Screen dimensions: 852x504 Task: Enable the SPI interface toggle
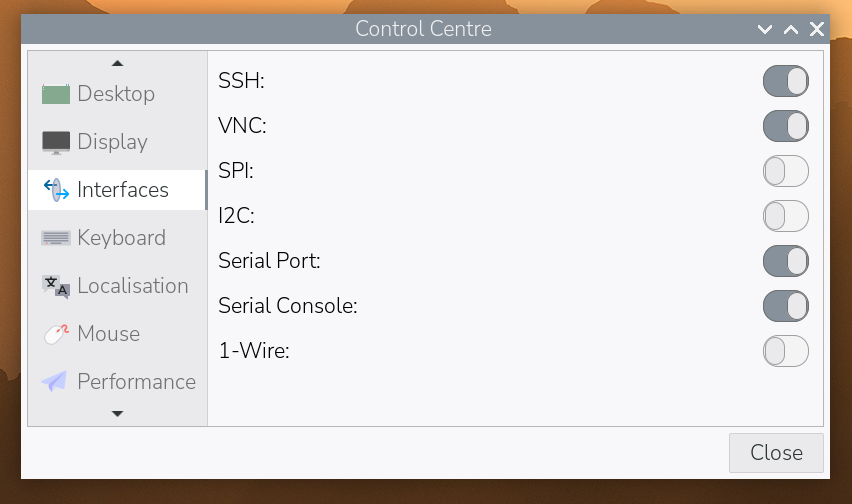[x=785, y=171]
